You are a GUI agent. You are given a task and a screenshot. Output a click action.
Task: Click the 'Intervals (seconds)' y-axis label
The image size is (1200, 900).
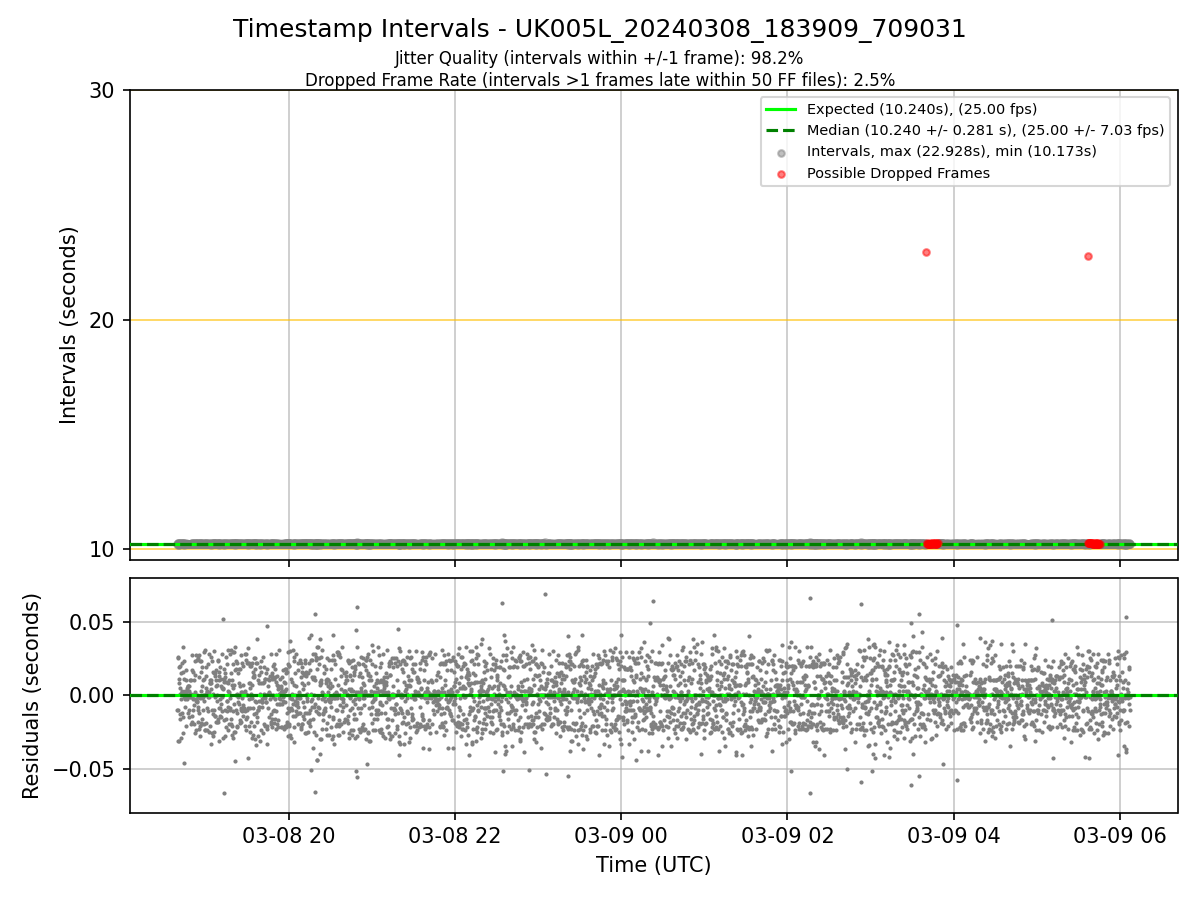[68, 325]
